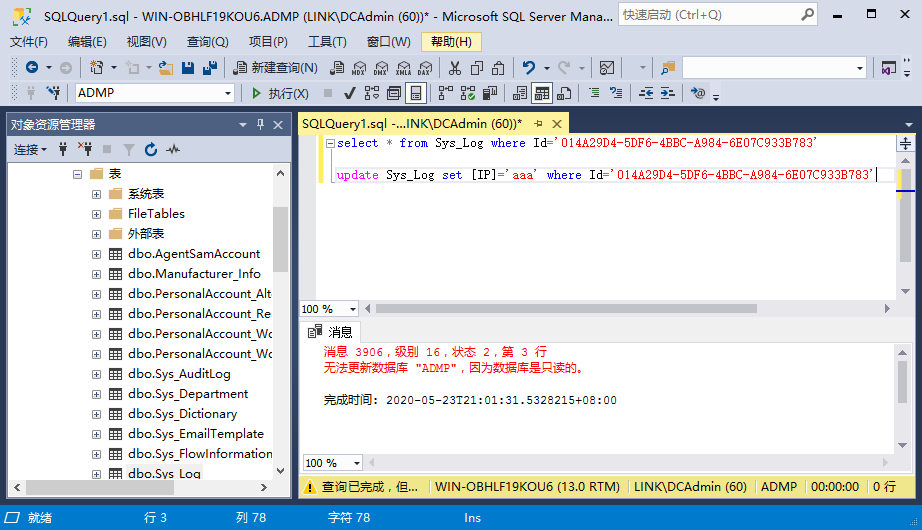Expand the FileTables folder
922x530 pixels.
tap(96, 214)
